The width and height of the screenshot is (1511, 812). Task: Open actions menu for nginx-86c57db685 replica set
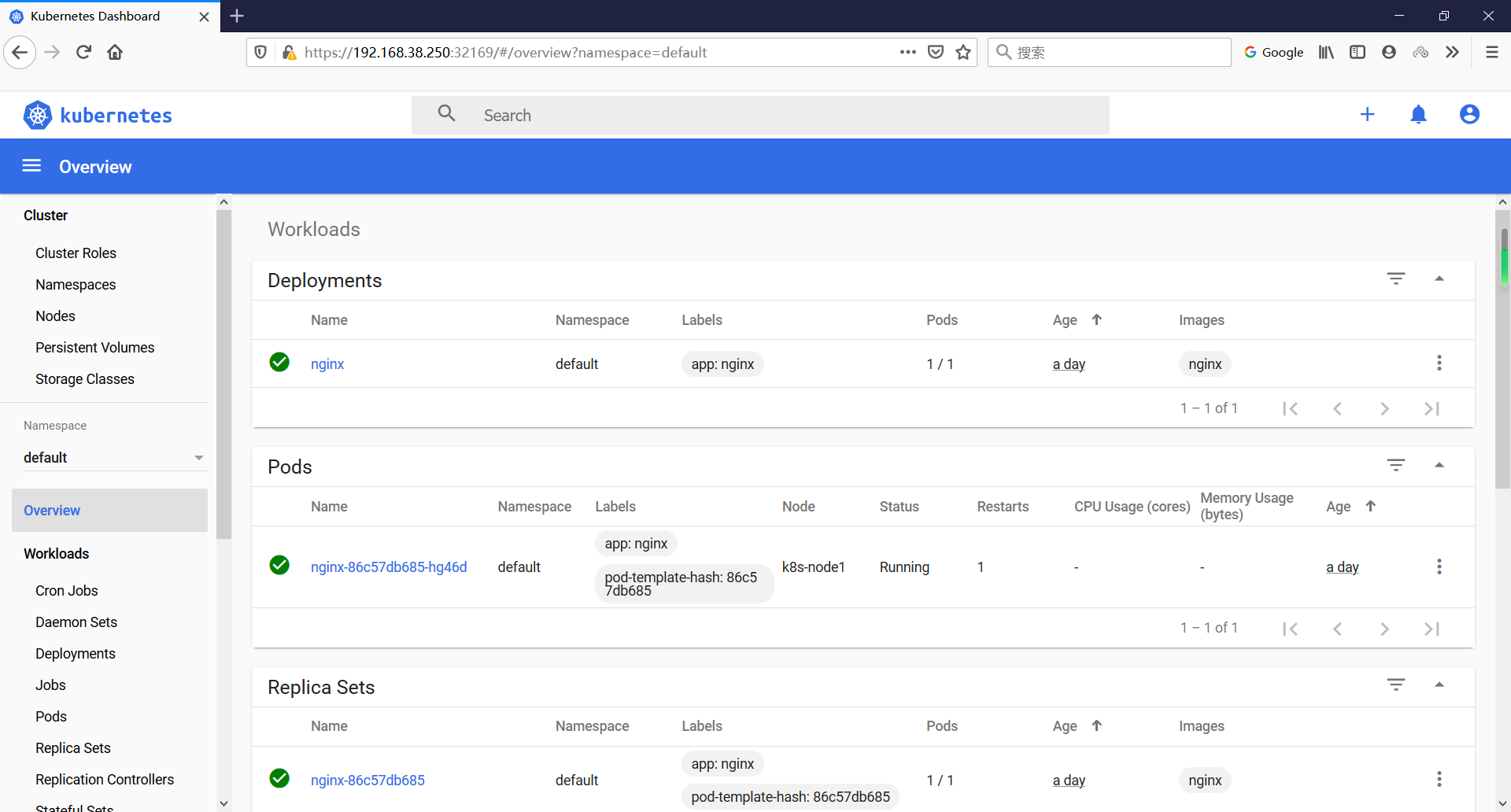[1439, 779]
